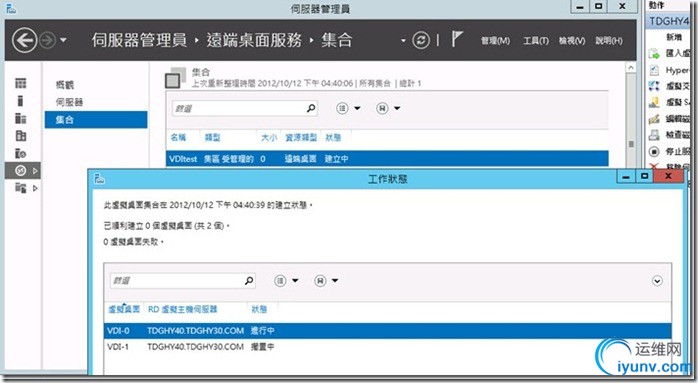The width and height of the screenshot is (698, 383).
Task: Open the breadcrumb dropdown arrow left of the refresh icon
Action: (x=403, y=41)
